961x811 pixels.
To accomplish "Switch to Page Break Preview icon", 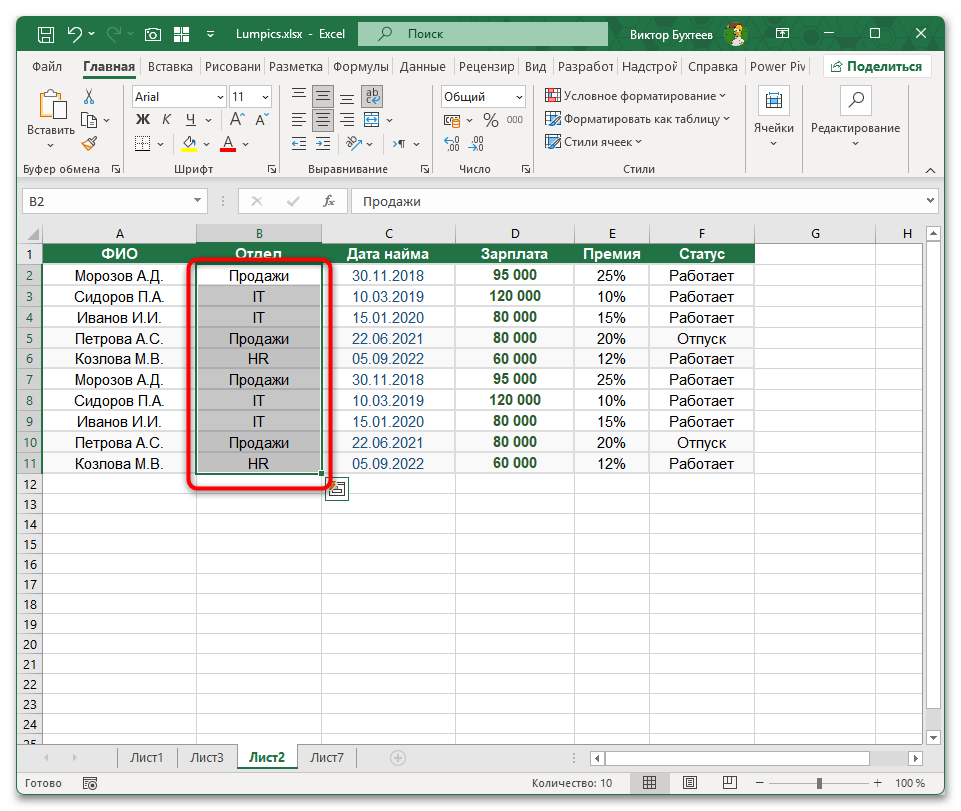I will [729, 783].
